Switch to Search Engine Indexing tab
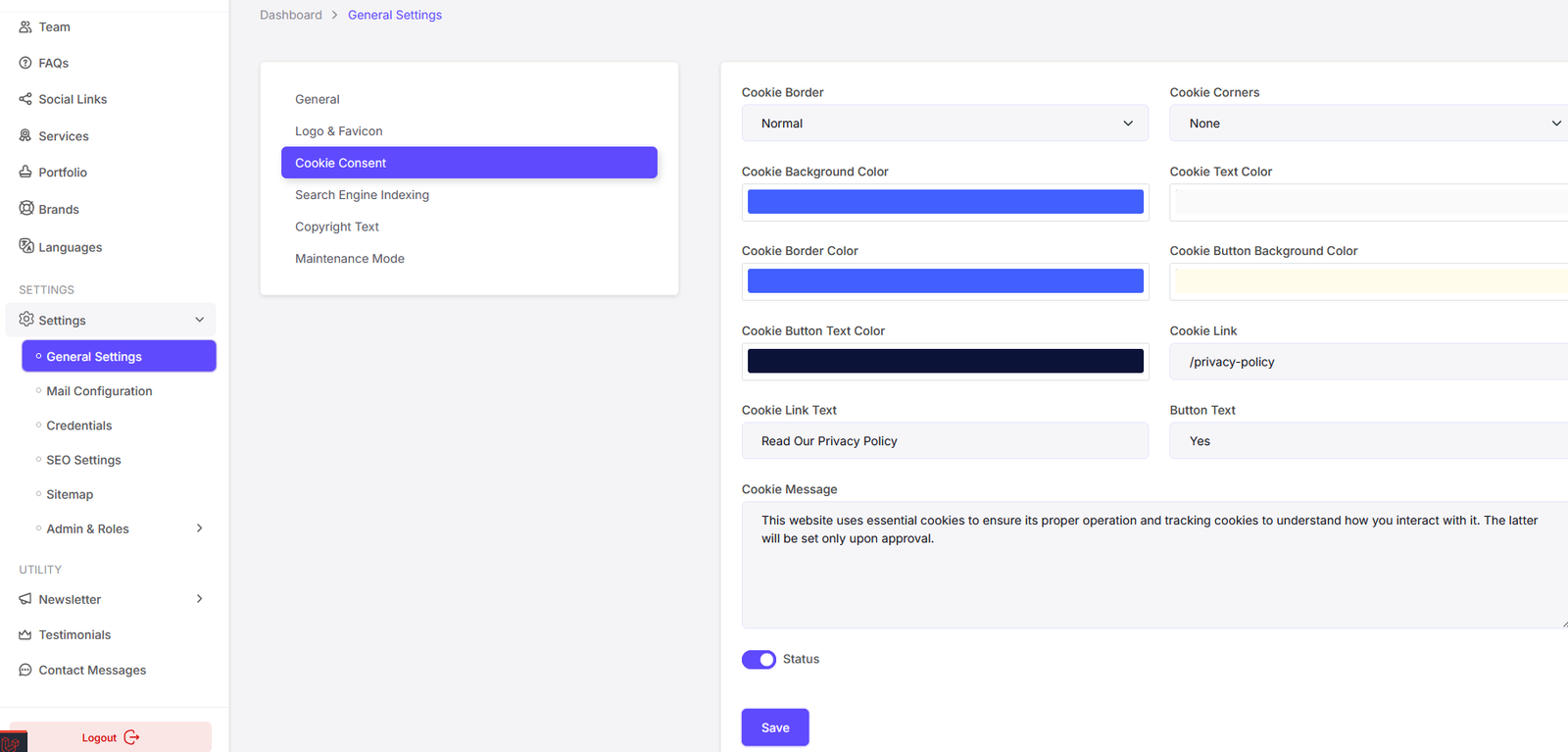The width and height of the screenshot is (1568, 752). [362, 195]
